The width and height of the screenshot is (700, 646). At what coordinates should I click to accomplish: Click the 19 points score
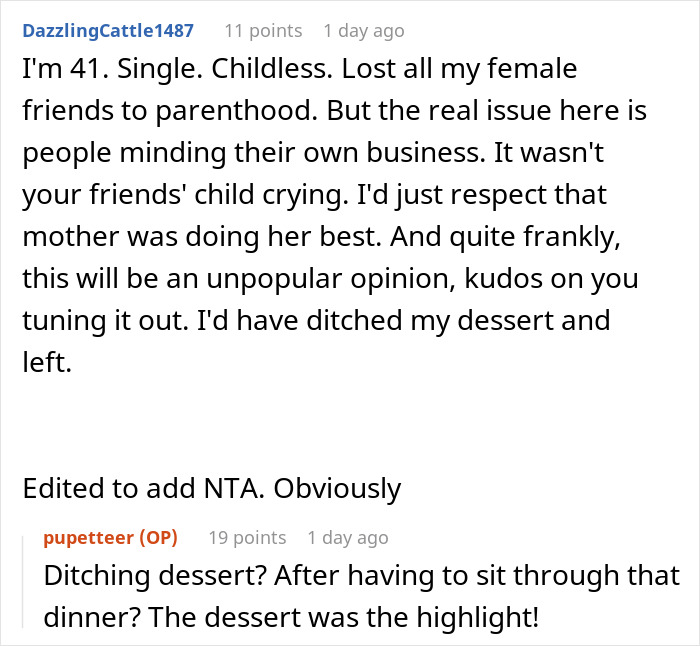coord(246,537)
